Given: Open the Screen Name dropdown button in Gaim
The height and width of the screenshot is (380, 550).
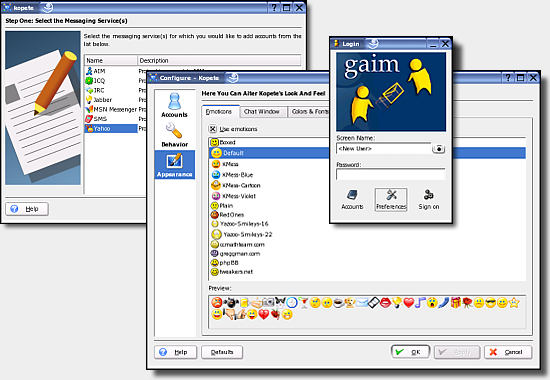Looking at the screenshot, I should pyautogui.click(x=438, y=148).
